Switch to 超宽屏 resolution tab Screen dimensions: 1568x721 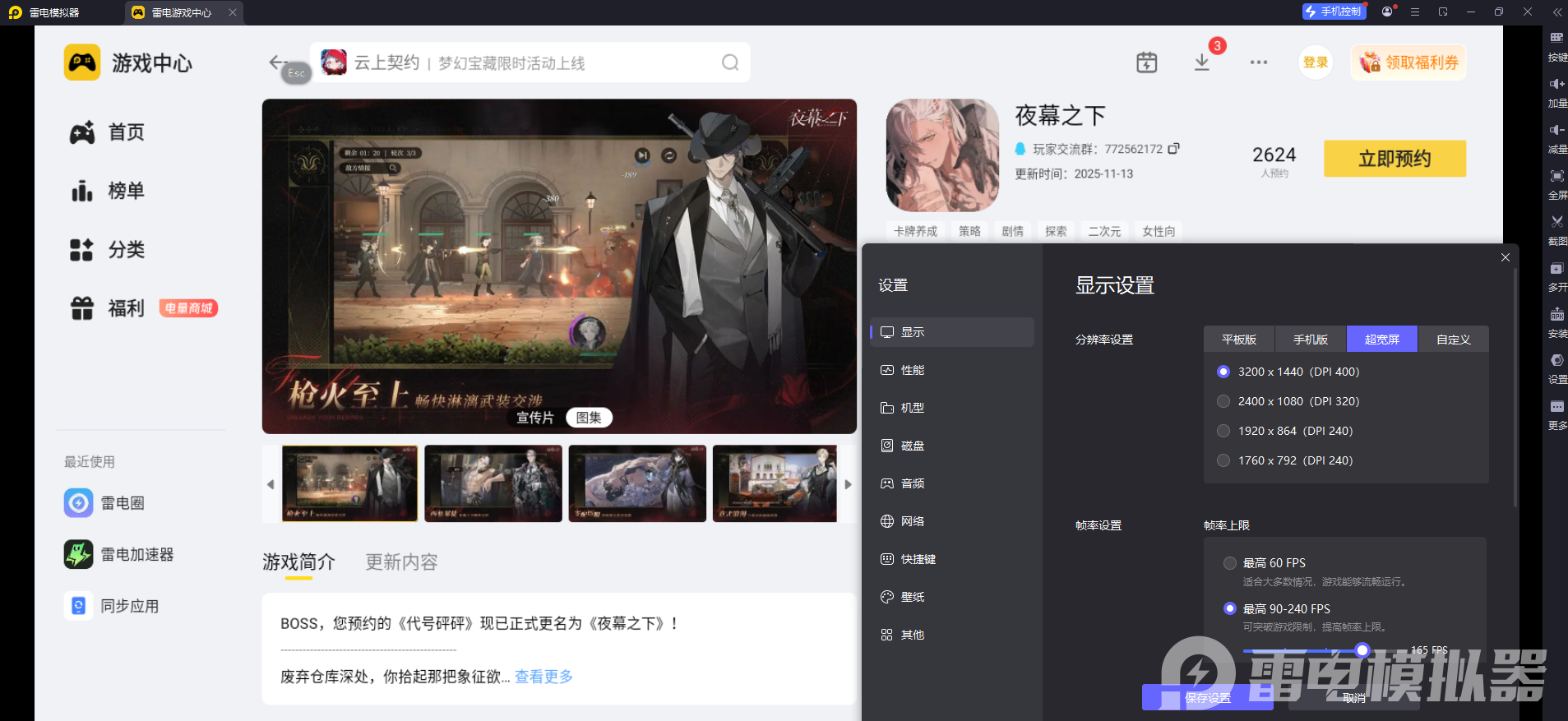(1382, 340)
